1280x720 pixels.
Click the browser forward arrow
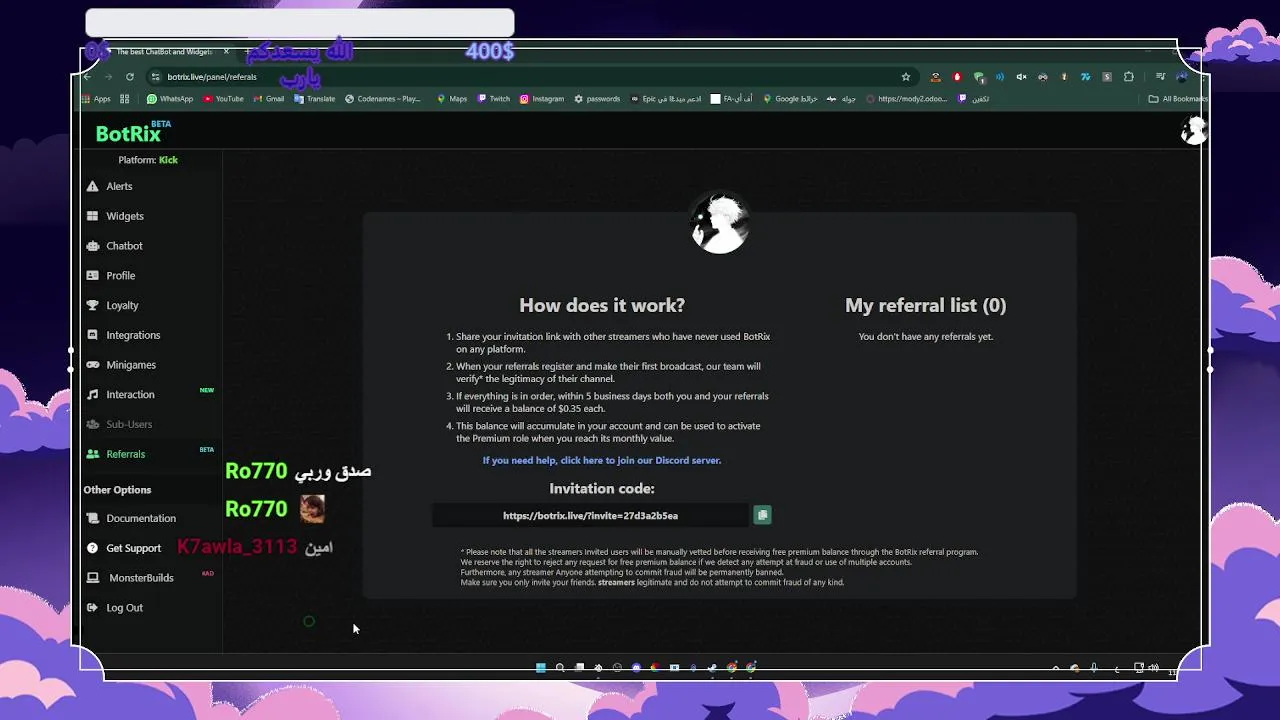[x=108, y=76]
